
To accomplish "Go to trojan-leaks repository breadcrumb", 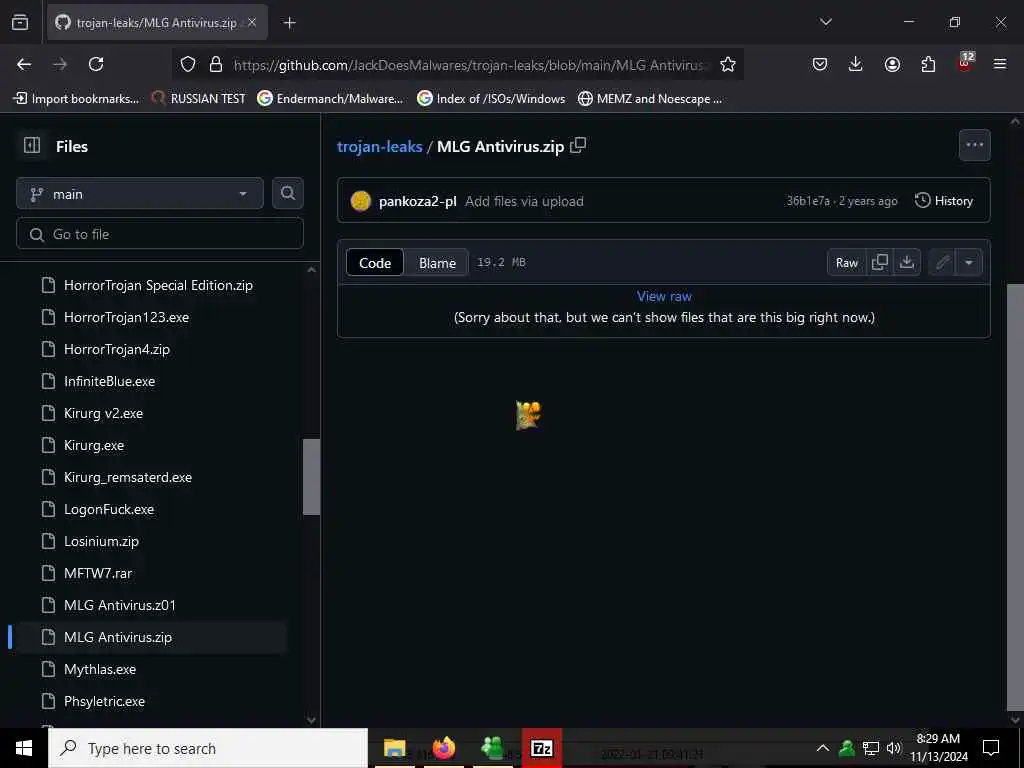I will [379, 146].
